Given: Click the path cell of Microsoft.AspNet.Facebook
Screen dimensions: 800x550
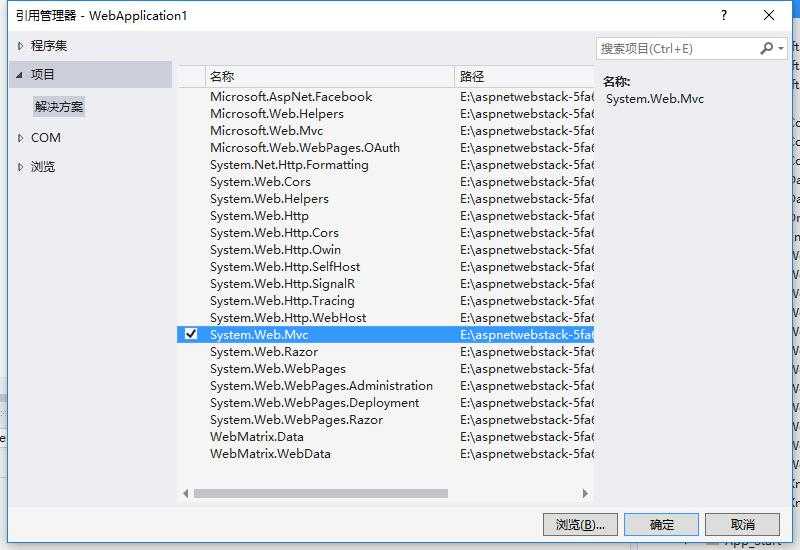Looking at the screenshot, I should pos(526,97).
